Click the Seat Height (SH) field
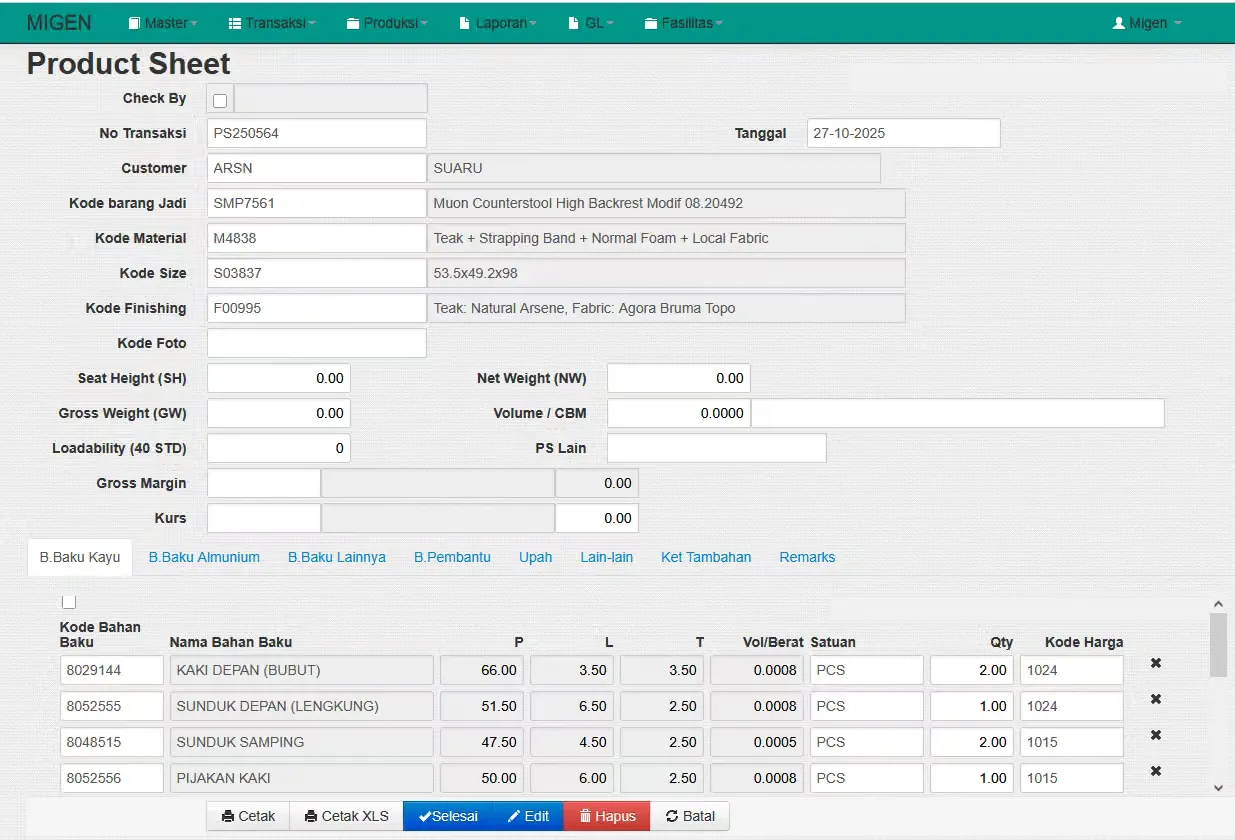The height and width of the screenshot is (840, 1235). pyautogui.click(x=279, y=378)
